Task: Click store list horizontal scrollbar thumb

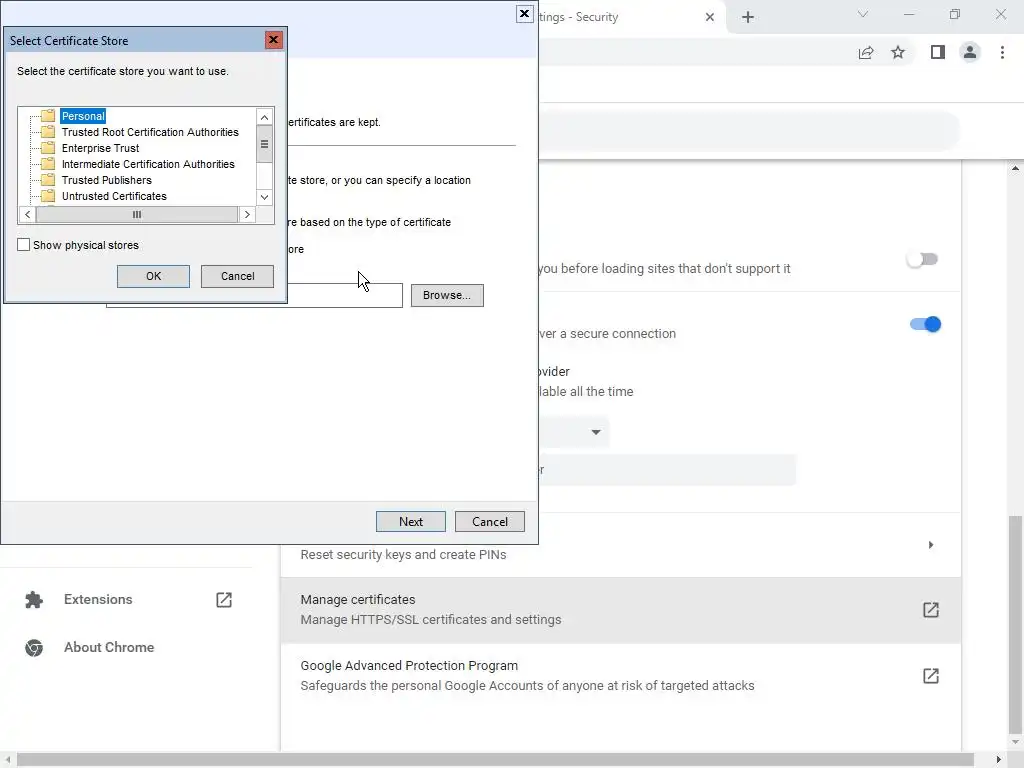Action: [x=136, y=214]
